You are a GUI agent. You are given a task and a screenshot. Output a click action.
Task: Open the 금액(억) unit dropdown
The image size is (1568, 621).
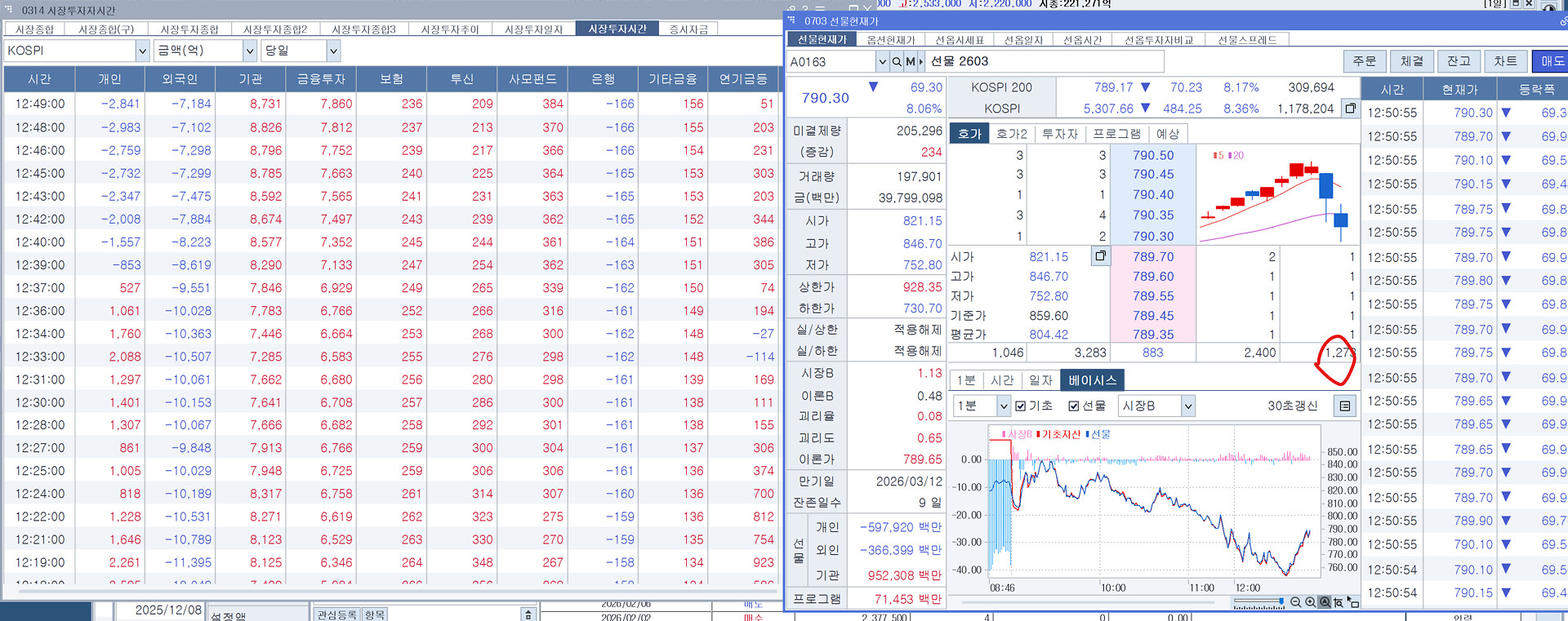pyautogui.click(x=250, y=51)
